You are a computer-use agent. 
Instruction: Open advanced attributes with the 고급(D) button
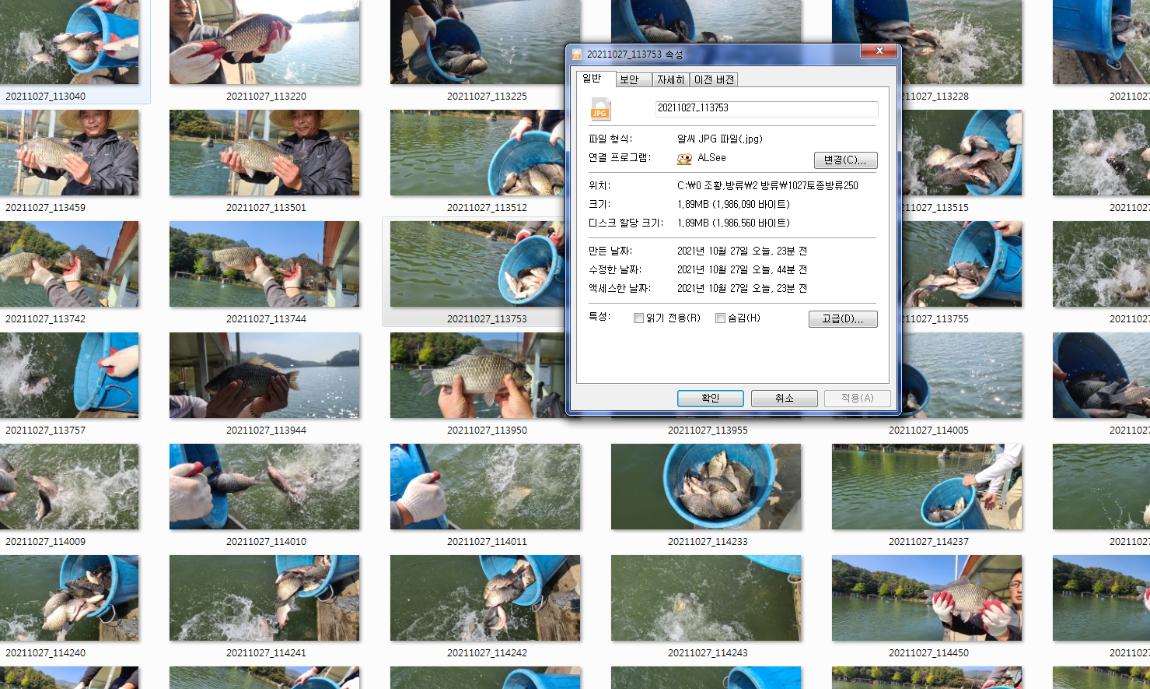click(842, 319)
